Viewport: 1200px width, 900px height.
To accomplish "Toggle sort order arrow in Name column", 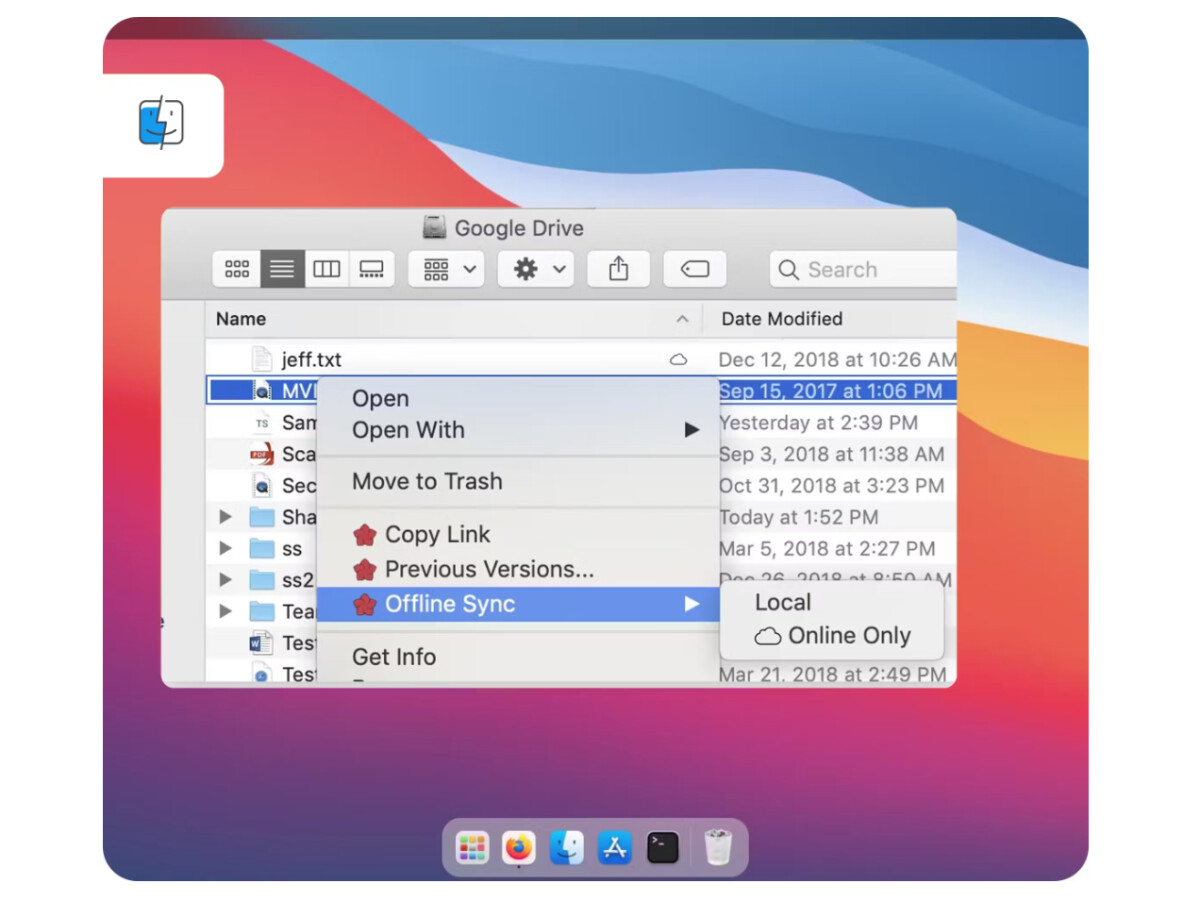I will (682, 319).
